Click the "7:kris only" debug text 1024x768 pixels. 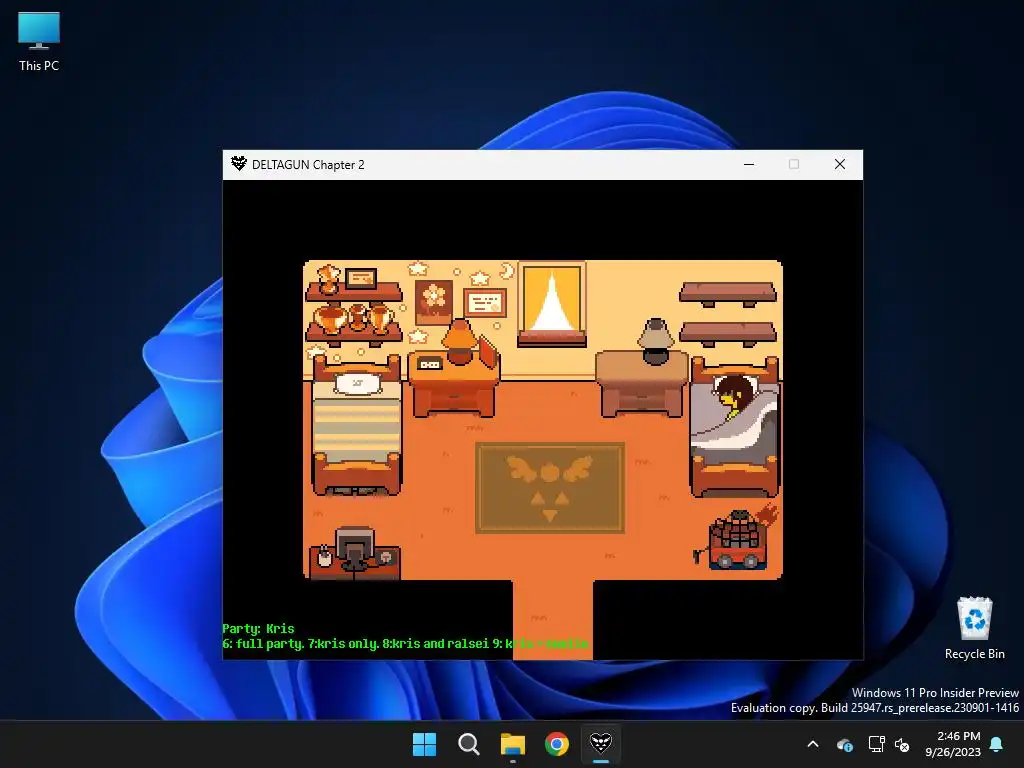[x=343, y=644]
